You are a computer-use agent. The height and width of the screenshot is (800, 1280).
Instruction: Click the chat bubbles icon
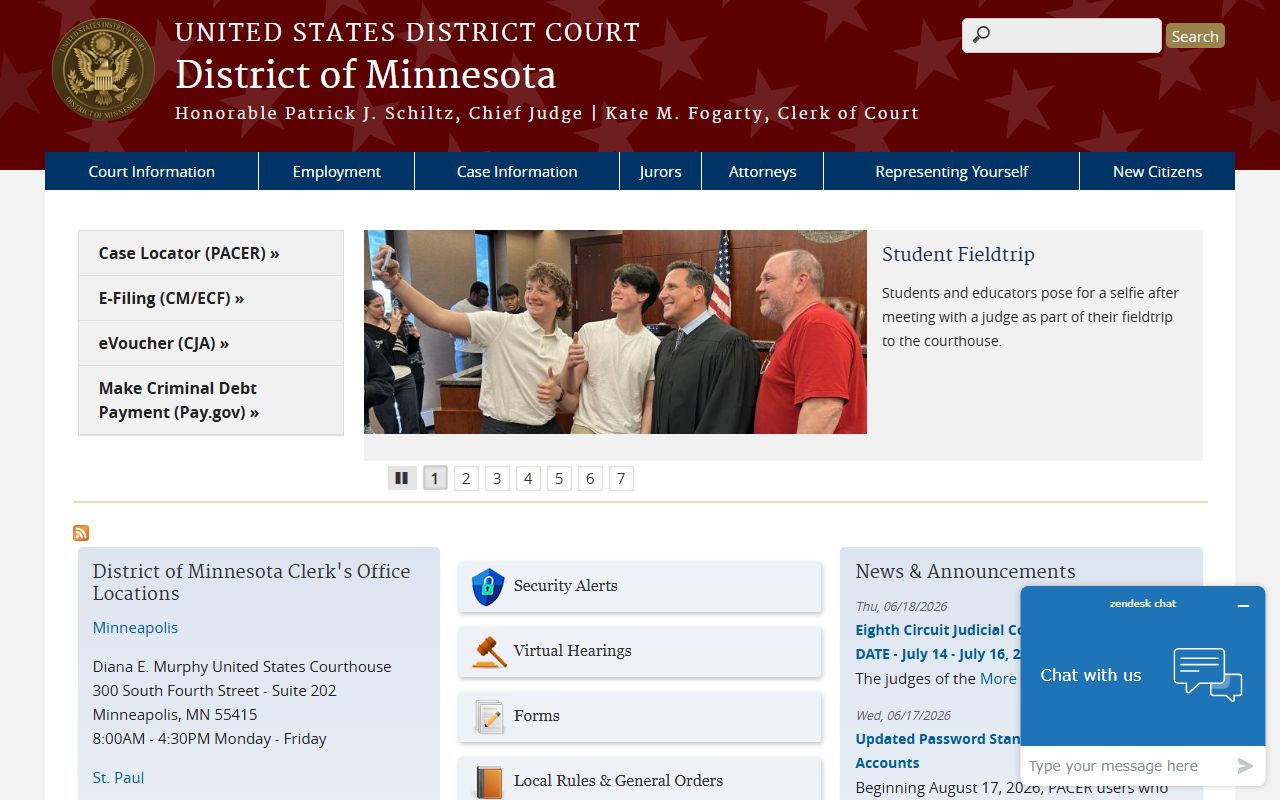[x=1208, y=675]
